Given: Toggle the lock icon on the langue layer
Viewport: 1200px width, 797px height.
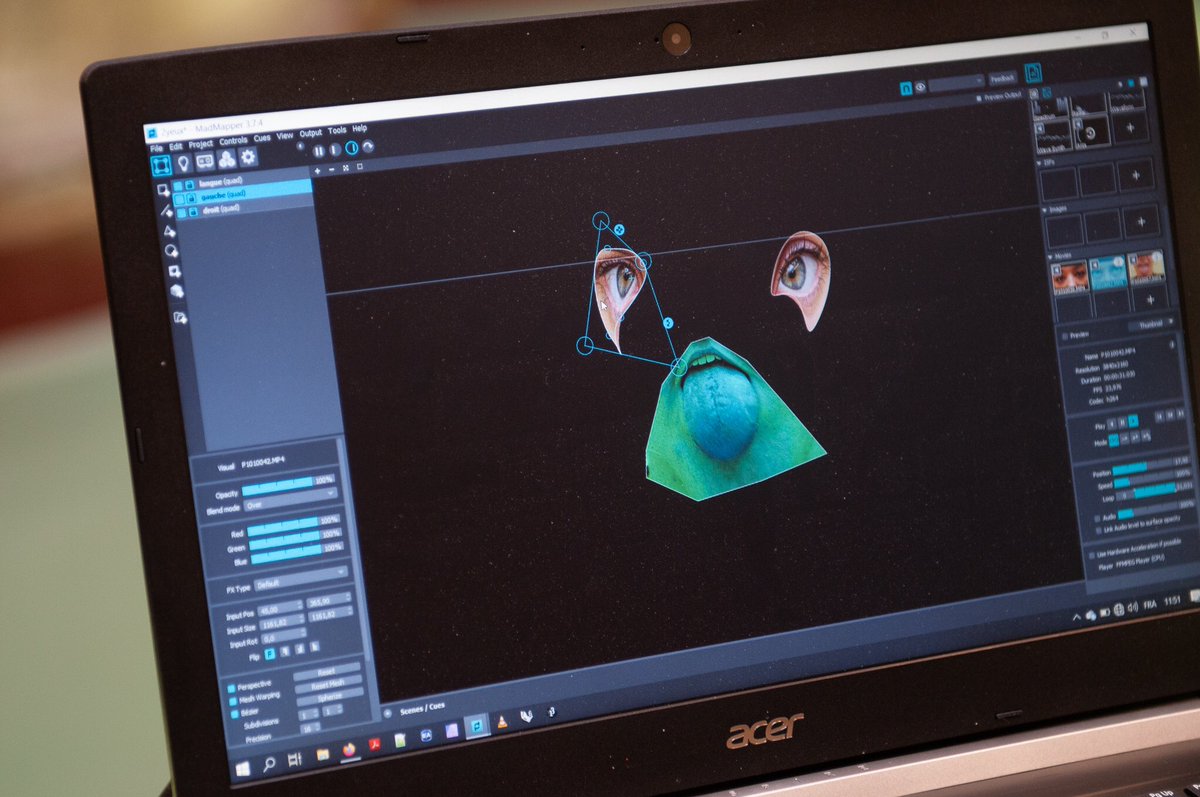Looking at the screenshot, I should [x=190, y=185].
